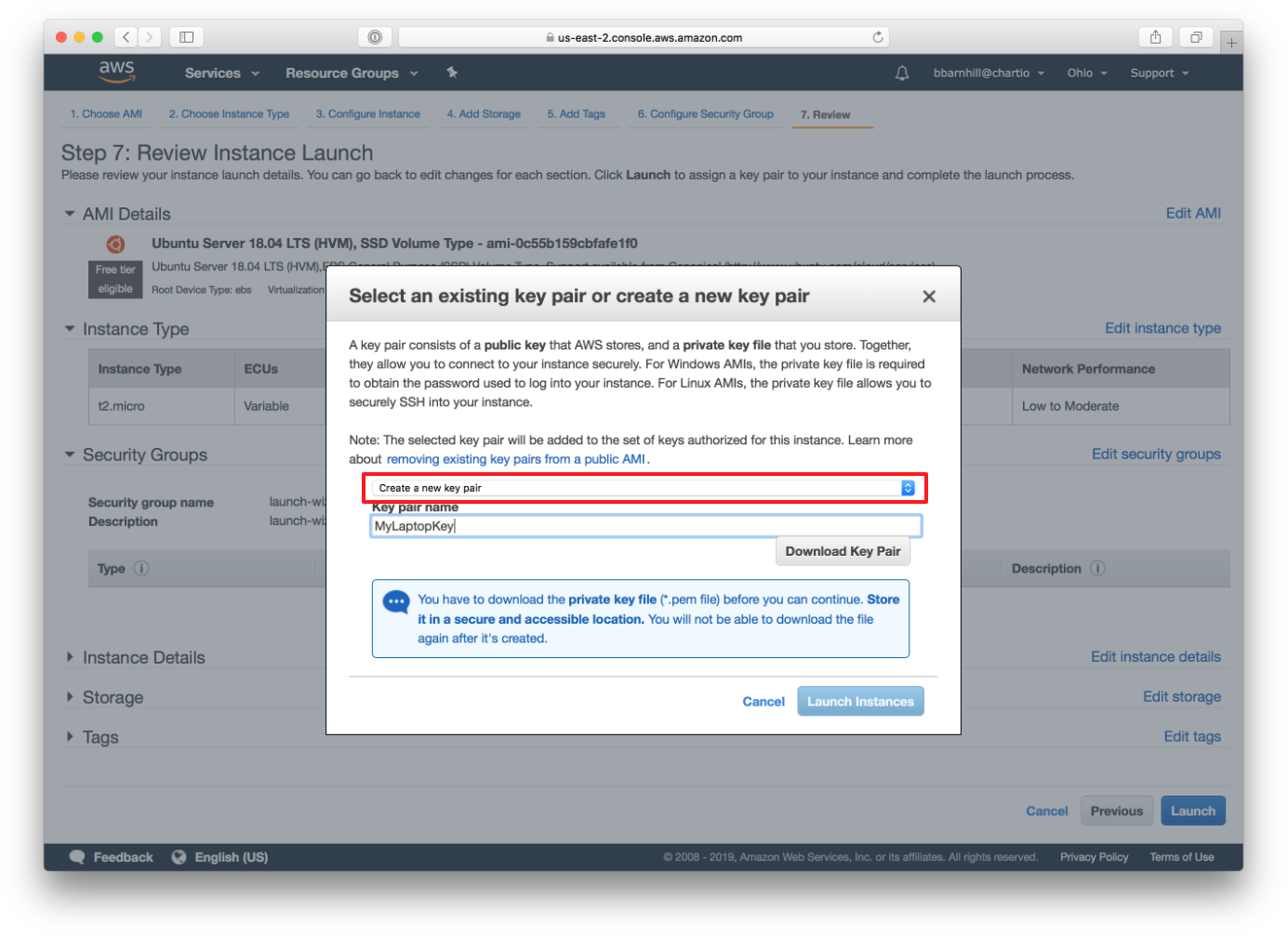1288x936 pixels.
Task: Switch to the '5. Add Tags' tab
Action: [578, 113]
